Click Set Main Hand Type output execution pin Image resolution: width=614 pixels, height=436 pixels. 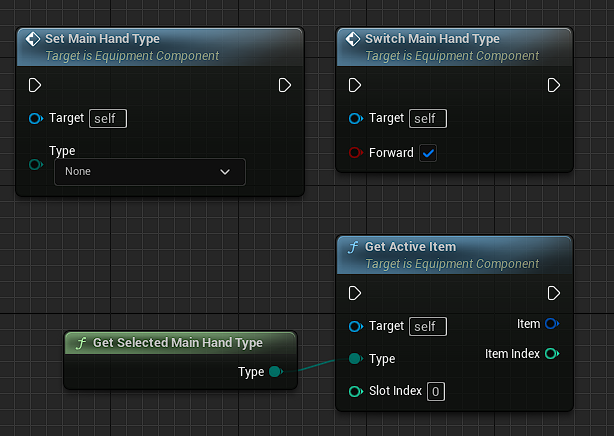(285, 85)
